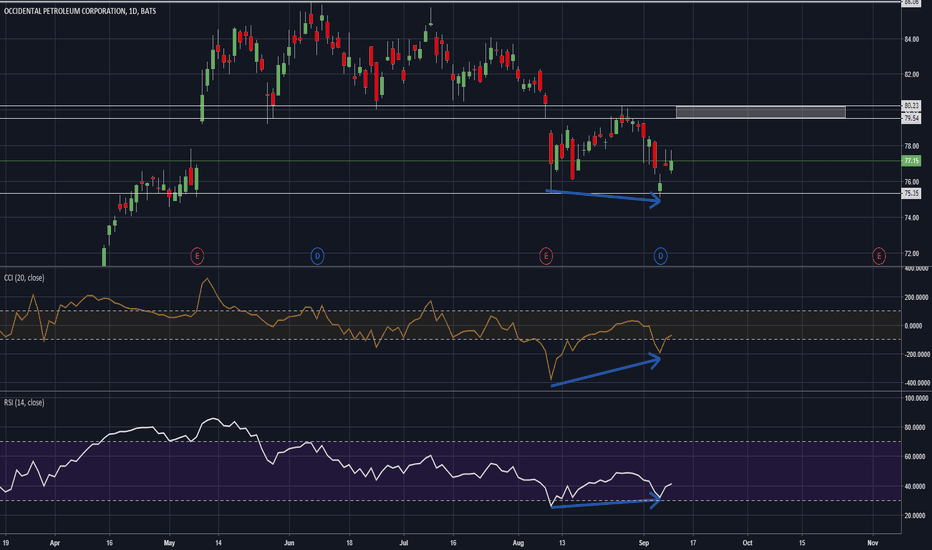
Task: Click the Occidental Petroleum Corporation chart title
Action: (x=80, y=11)
